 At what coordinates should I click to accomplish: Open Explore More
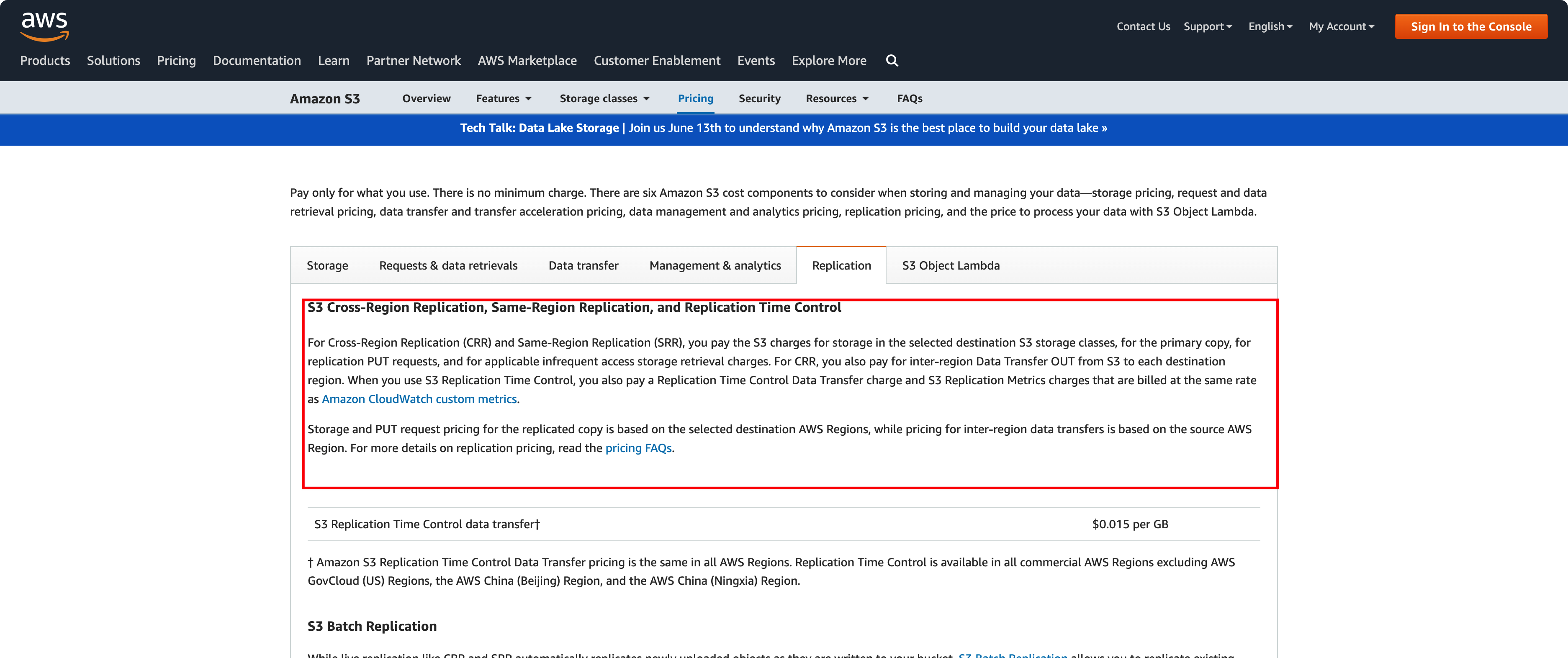point(829,60)
